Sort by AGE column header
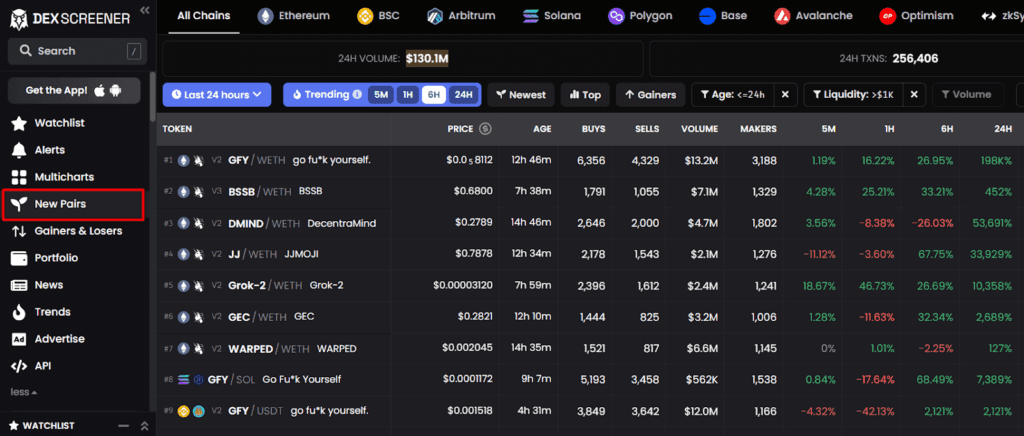1024x436 pixels. pos(542,129)
